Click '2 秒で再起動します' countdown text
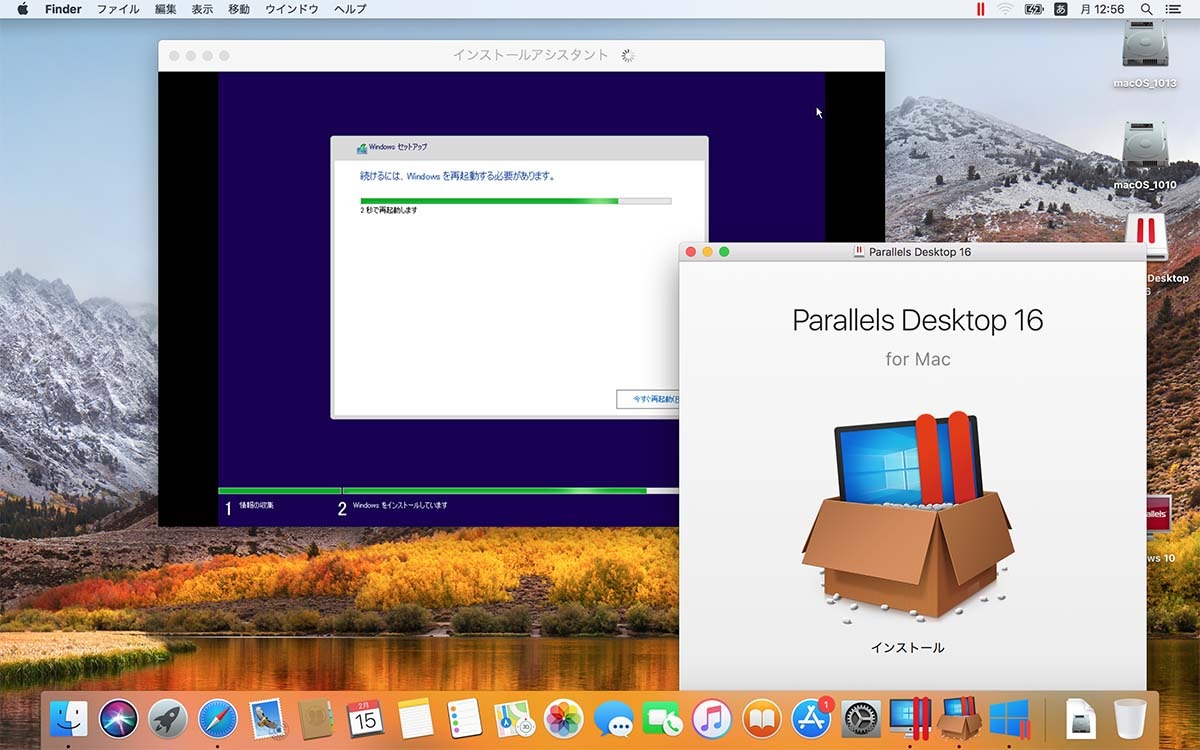The width and height of the screenshot is (1200, 750). pyautogui.click(x=389, y=210)
